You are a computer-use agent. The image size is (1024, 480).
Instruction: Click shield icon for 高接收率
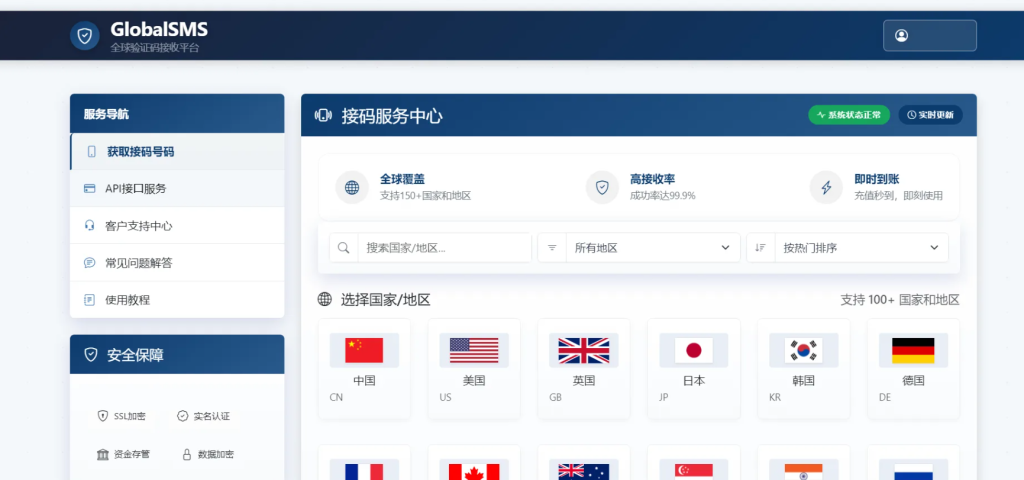click(602, 188)
